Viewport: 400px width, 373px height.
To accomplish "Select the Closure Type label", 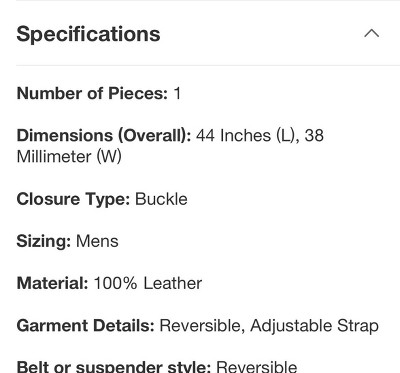I will (73, 199).
